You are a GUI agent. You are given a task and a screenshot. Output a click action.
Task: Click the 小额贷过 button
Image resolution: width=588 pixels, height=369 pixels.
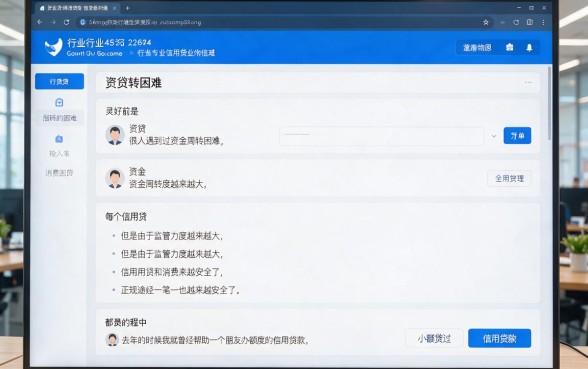[434, 339]
